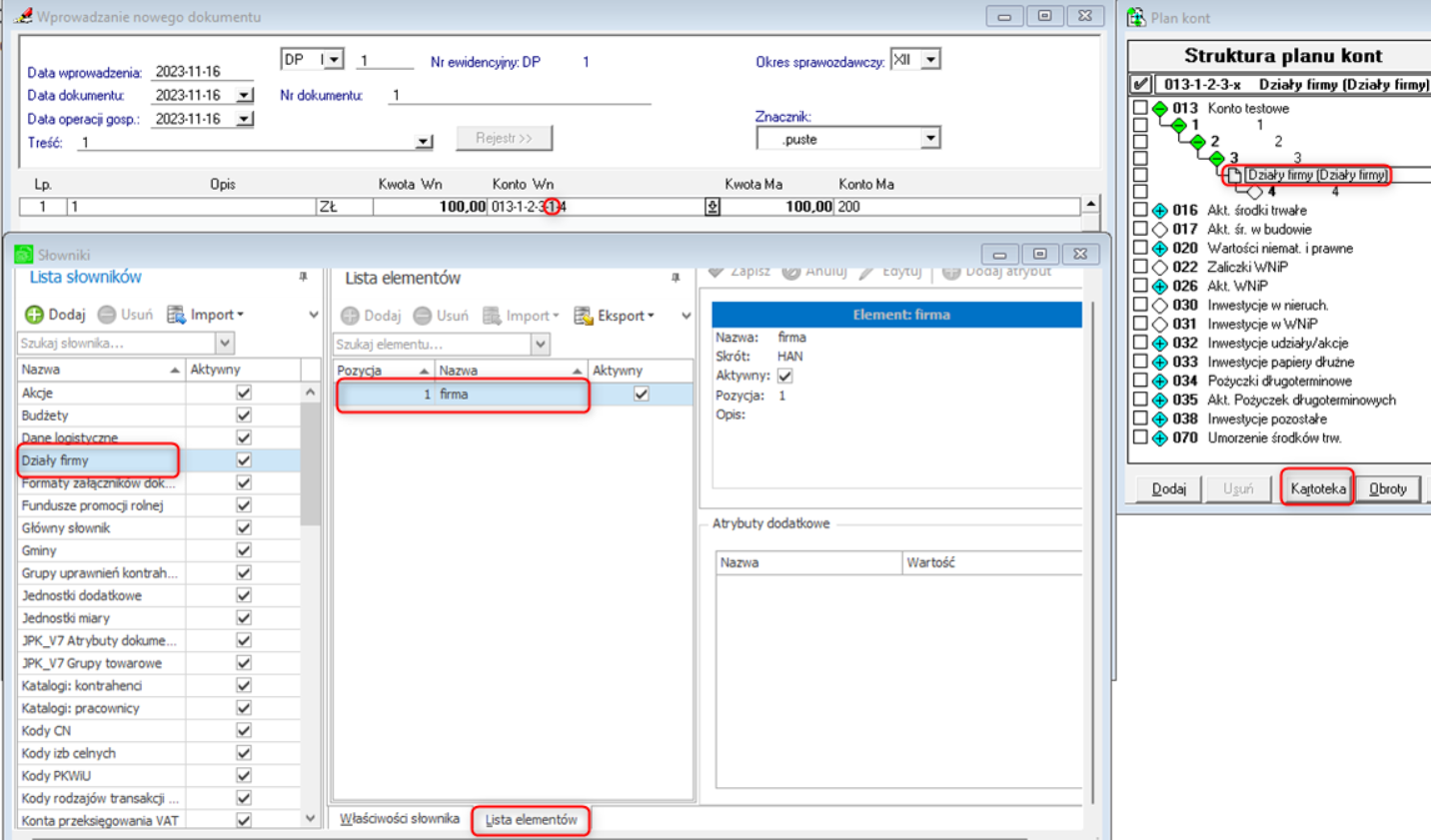Toggle the Aktywny checkbox for Budżety
The width and height of the screenshot is (1431, 840).
(243, 416)
